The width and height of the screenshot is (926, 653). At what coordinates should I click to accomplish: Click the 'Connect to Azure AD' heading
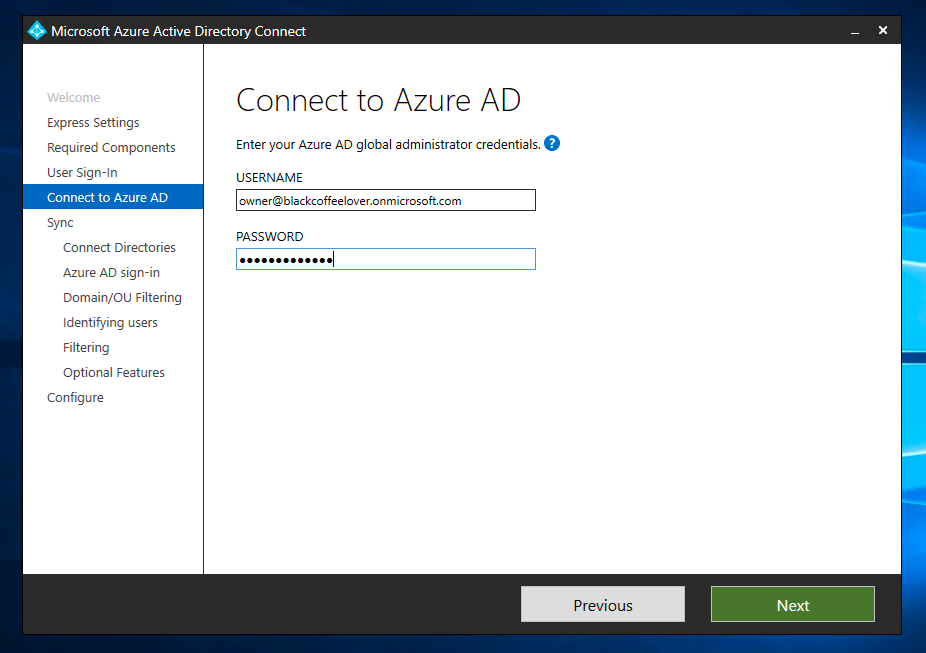pyautogui.click(x=379, y=100)
